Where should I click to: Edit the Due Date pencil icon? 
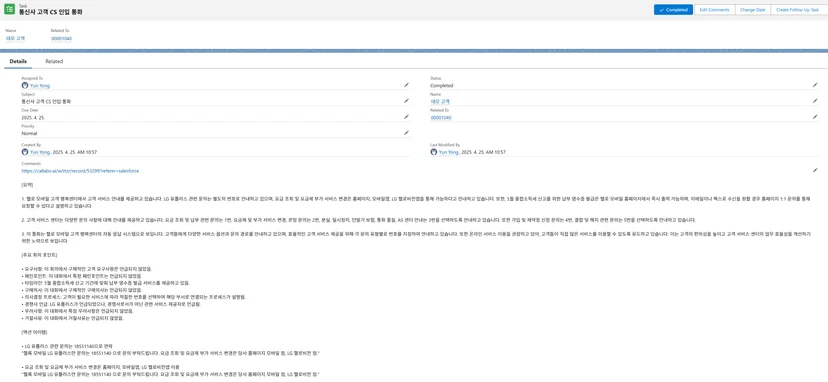(406, 117)
